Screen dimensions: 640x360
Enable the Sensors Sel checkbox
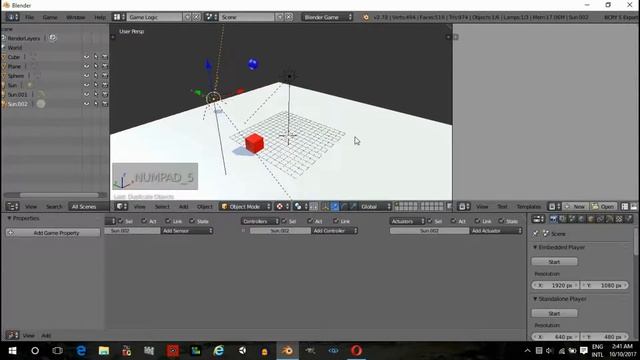[120, 221]
